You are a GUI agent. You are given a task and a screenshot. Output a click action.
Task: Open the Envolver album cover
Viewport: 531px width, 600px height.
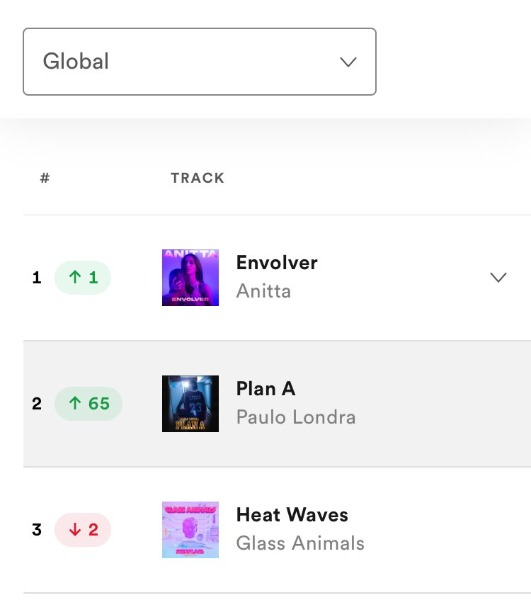(191, 277)
